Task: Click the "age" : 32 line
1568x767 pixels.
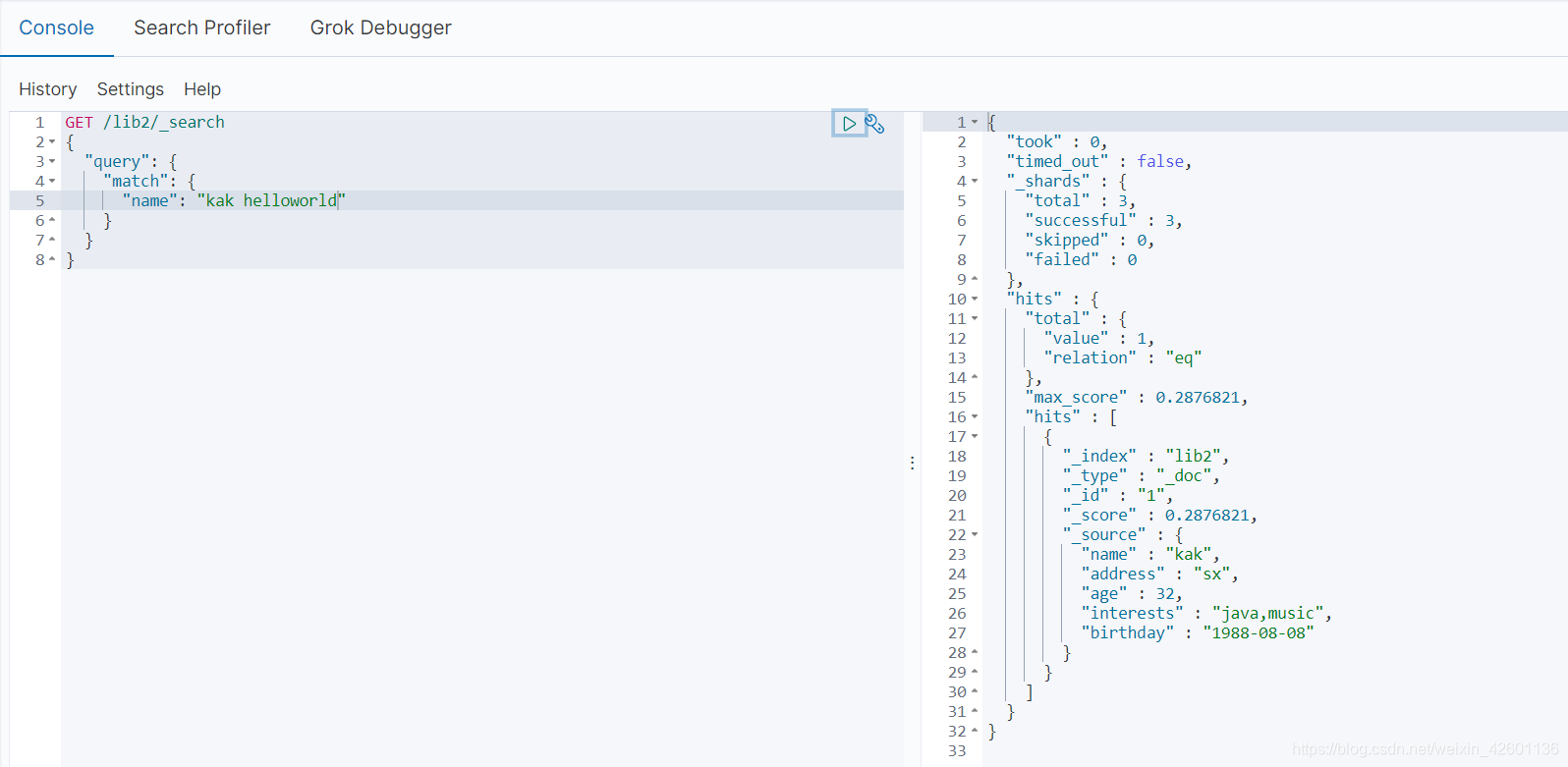Action: click(x=1132, y=594)
